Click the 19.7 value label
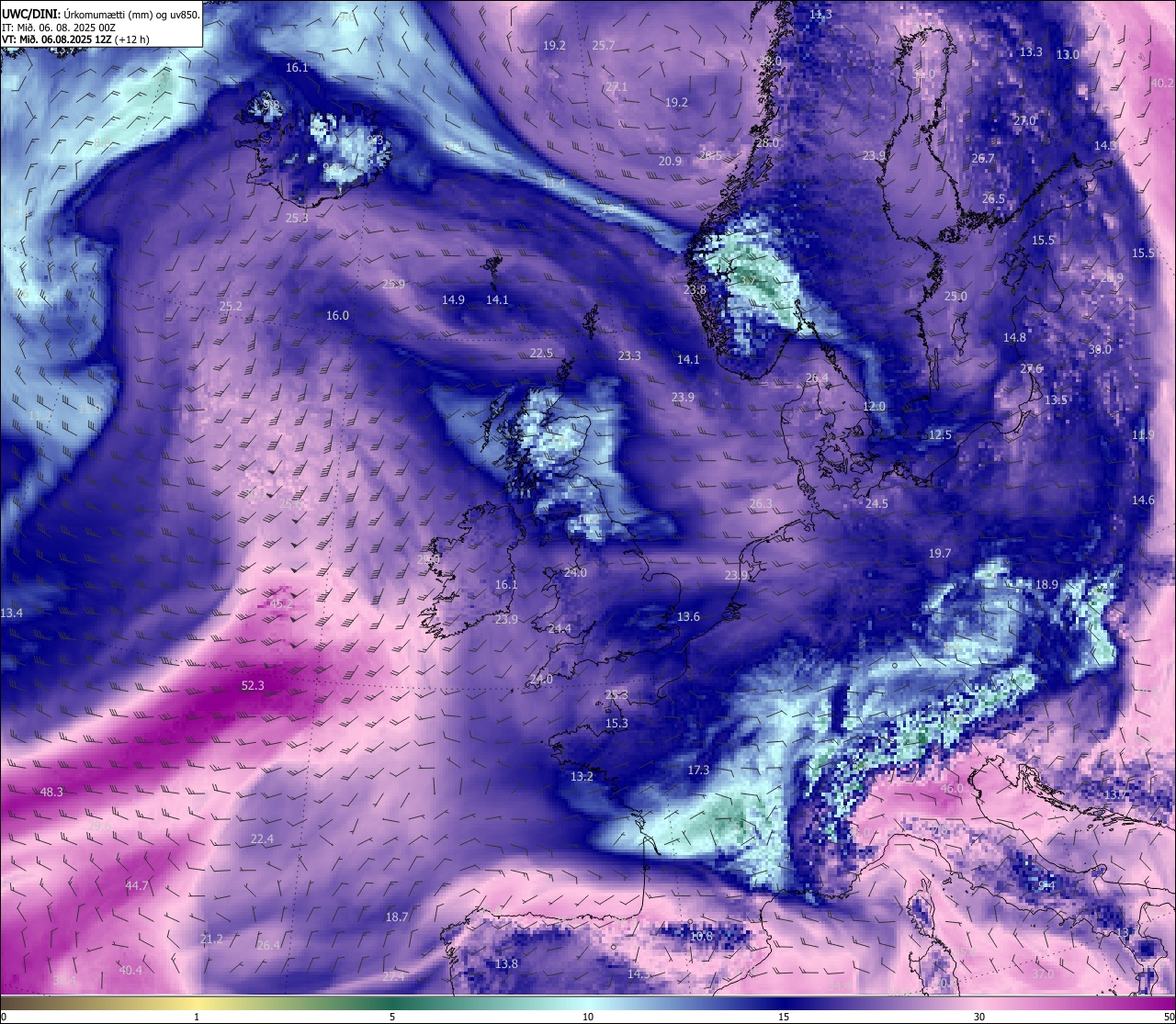 click(940, 553)
